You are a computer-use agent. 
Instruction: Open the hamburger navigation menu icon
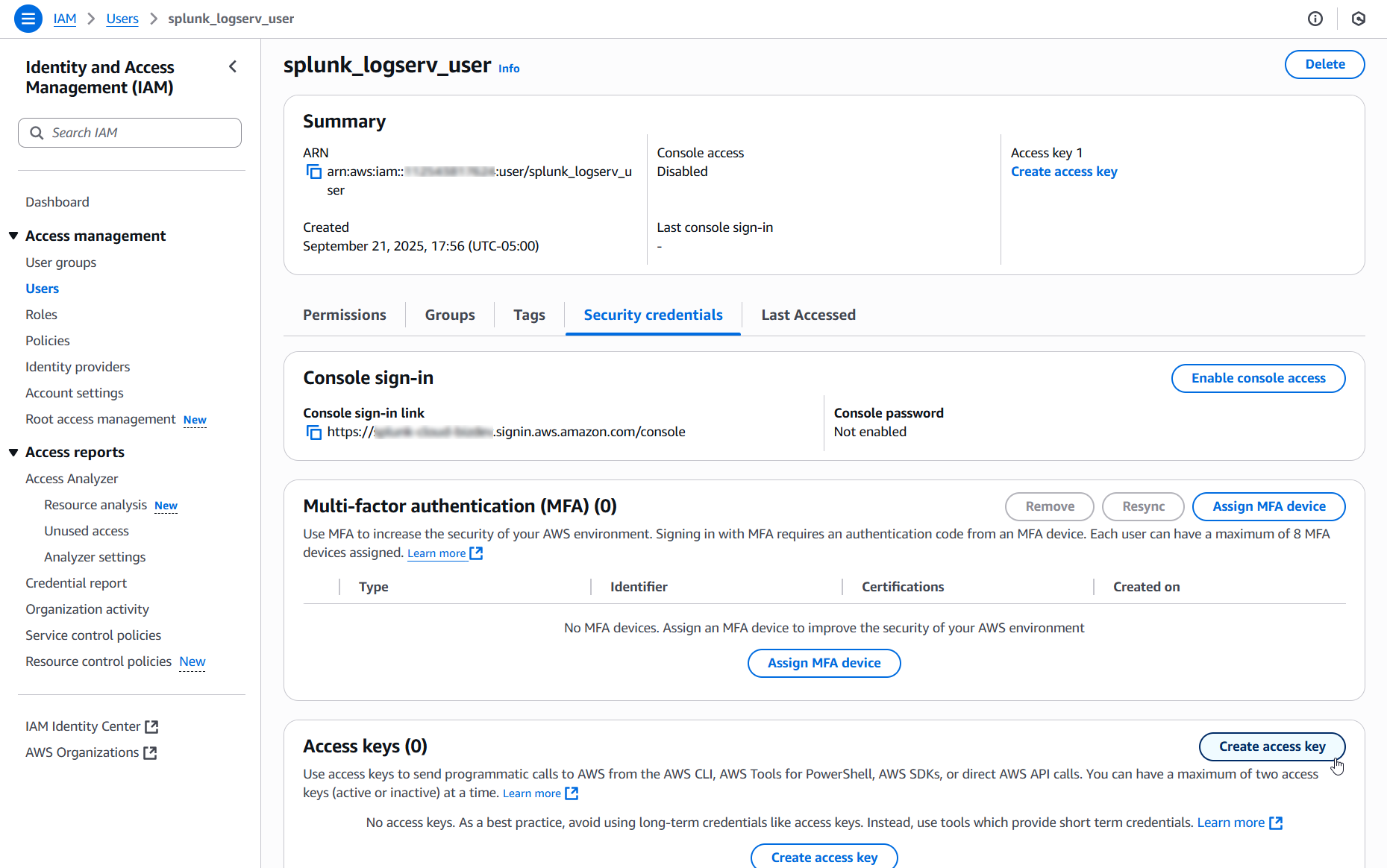28,19
